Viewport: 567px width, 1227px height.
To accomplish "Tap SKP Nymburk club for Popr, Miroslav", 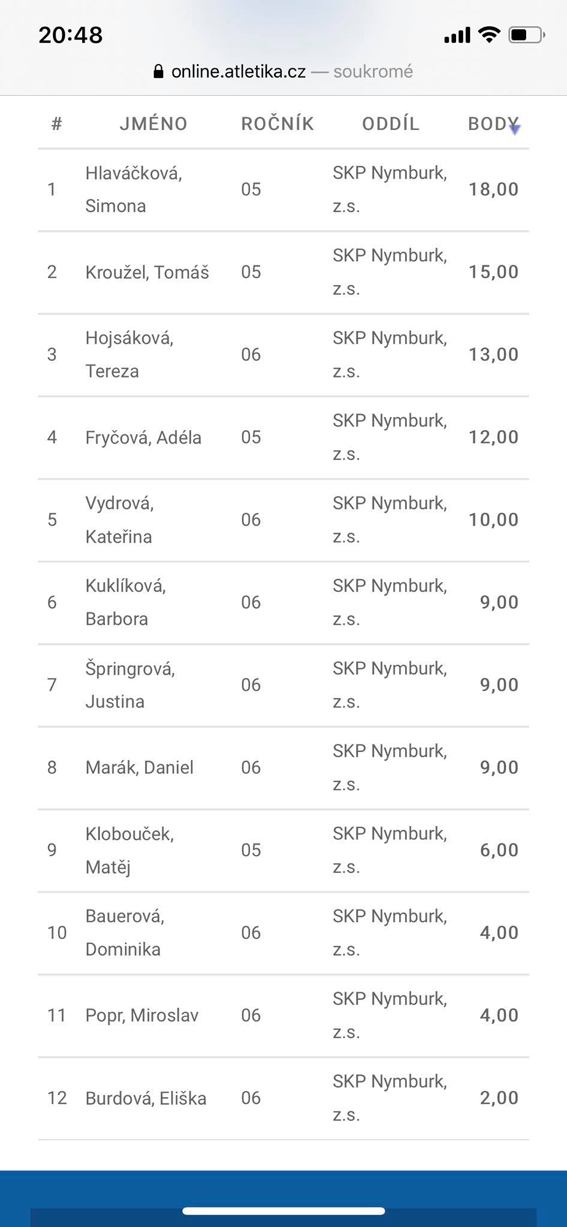I will [x=390, y=1015].
